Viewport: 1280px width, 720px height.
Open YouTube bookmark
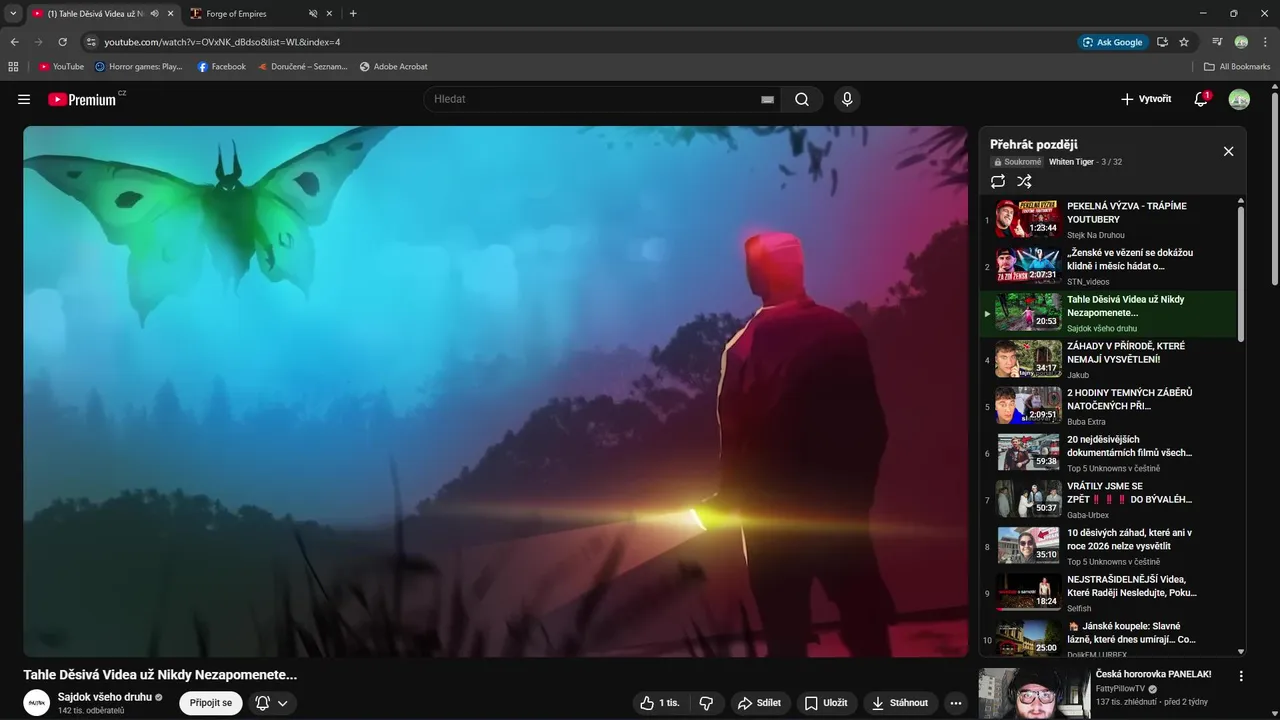click(61, 67)
